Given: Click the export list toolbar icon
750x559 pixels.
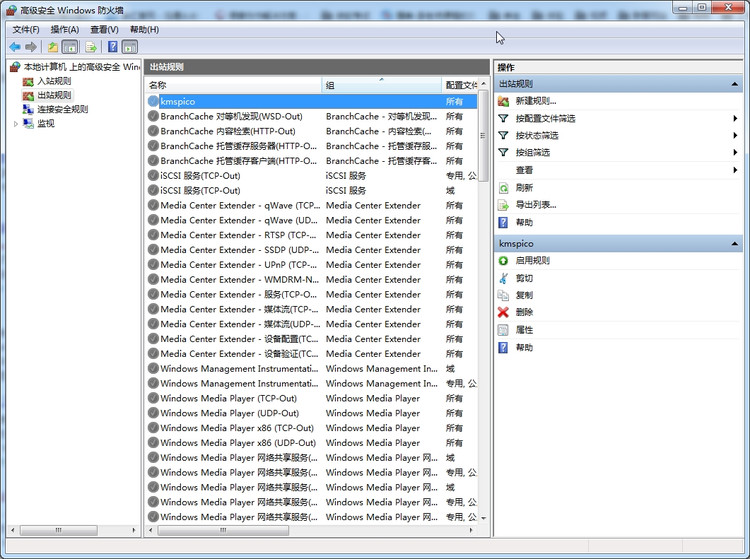Looking at the screenshot, I should coord(91,47).
